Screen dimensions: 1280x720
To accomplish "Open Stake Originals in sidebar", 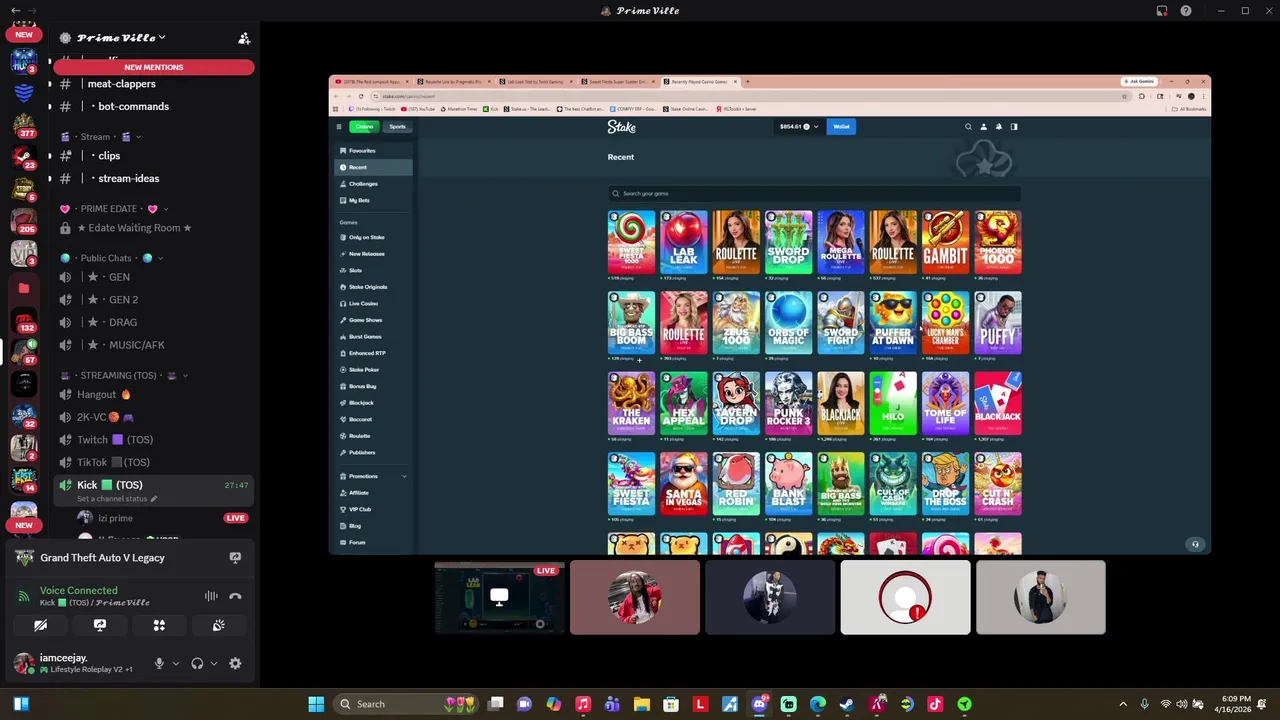I will (372, 287).
